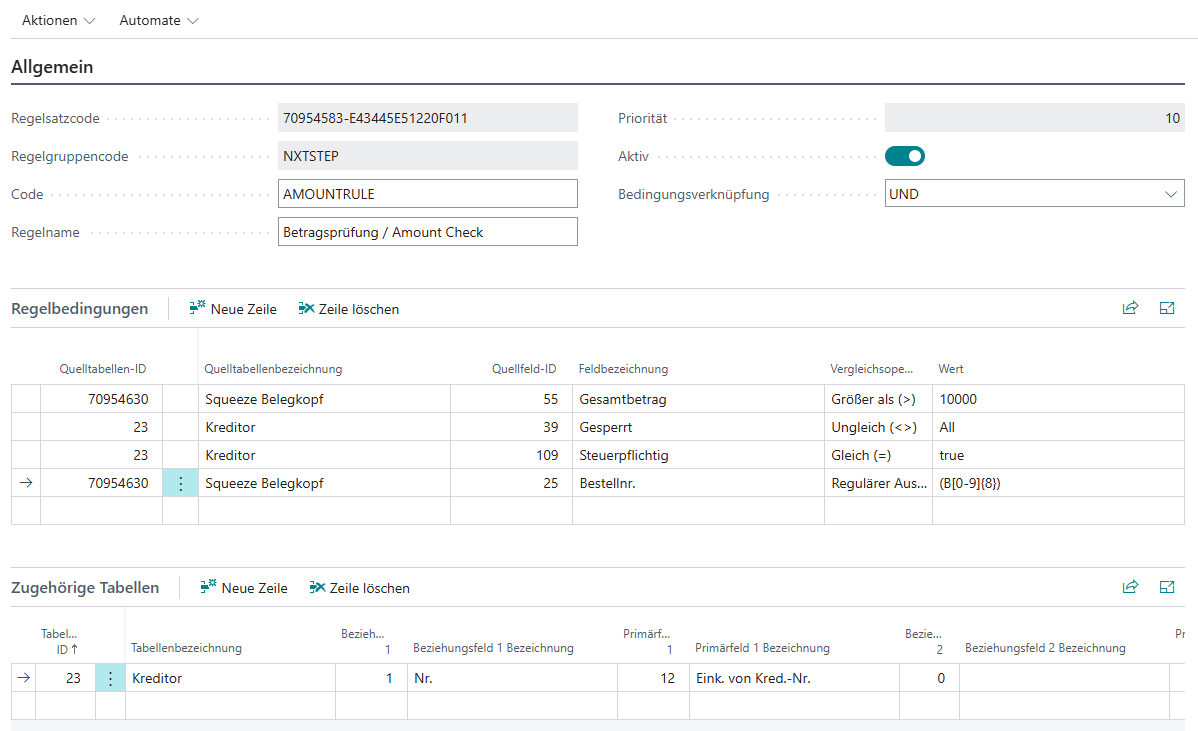Expand Regelbedingungen section to full view
This screenshot has width=1198, height=731.
point(1166,309)
